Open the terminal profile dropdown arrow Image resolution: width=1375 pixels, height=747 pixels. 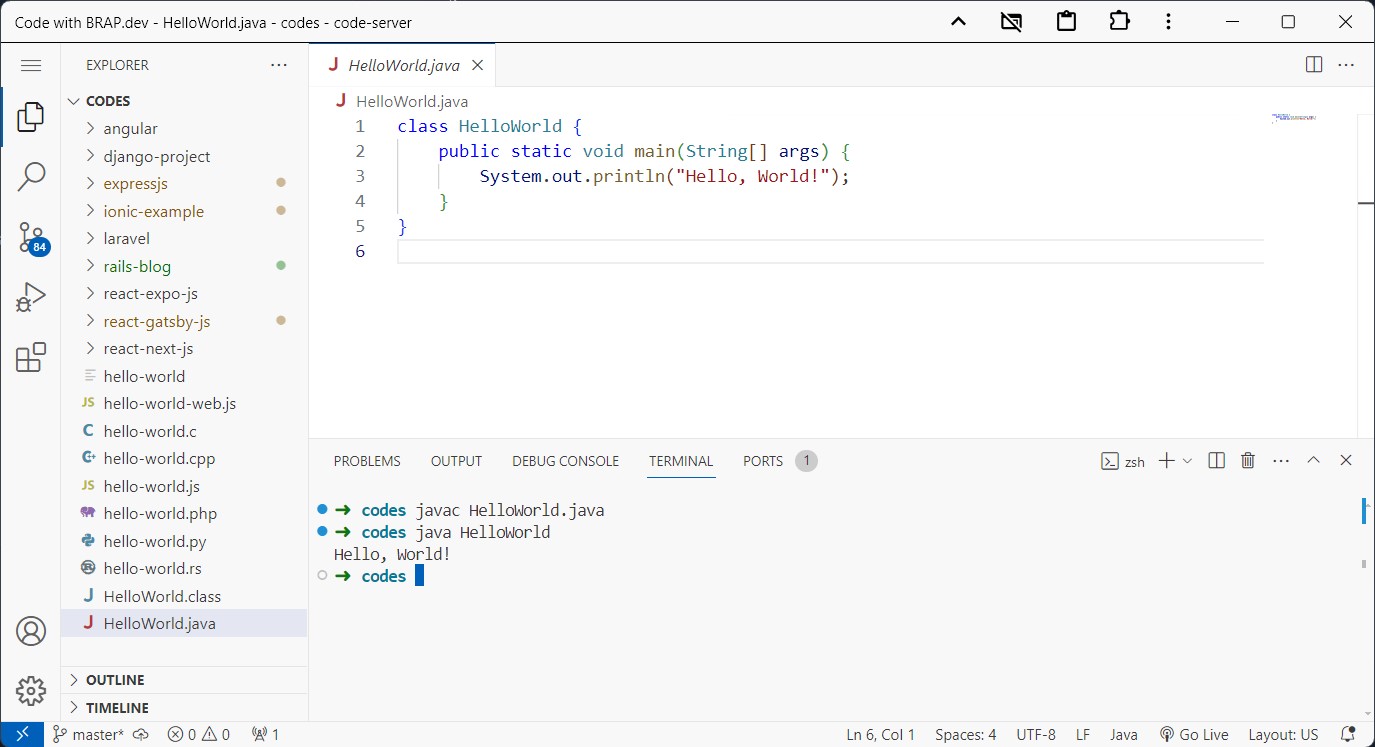(x=1189, y=460)
